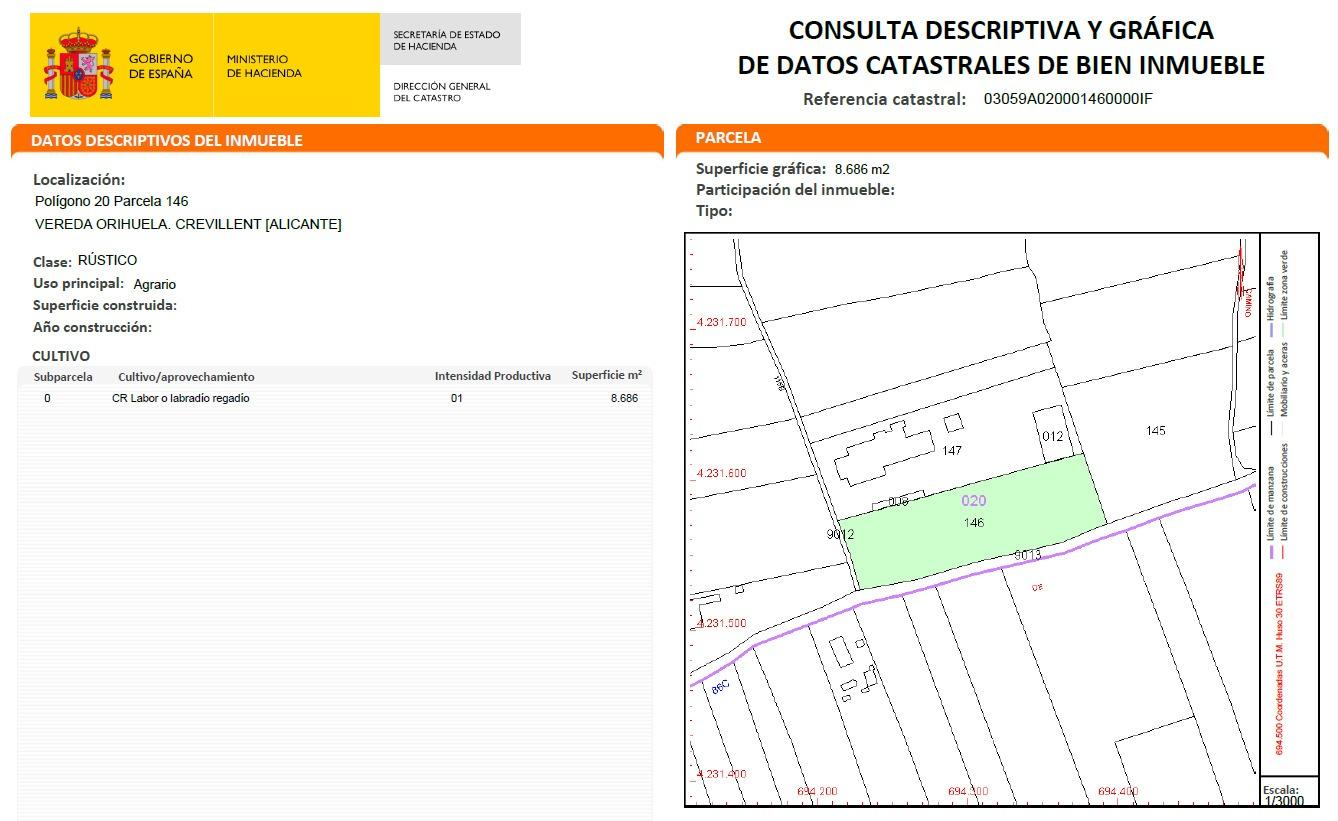
Task: Select the address Vereda Orihuela. Crevillent [Alicante]
Action: tap(188, 224)
